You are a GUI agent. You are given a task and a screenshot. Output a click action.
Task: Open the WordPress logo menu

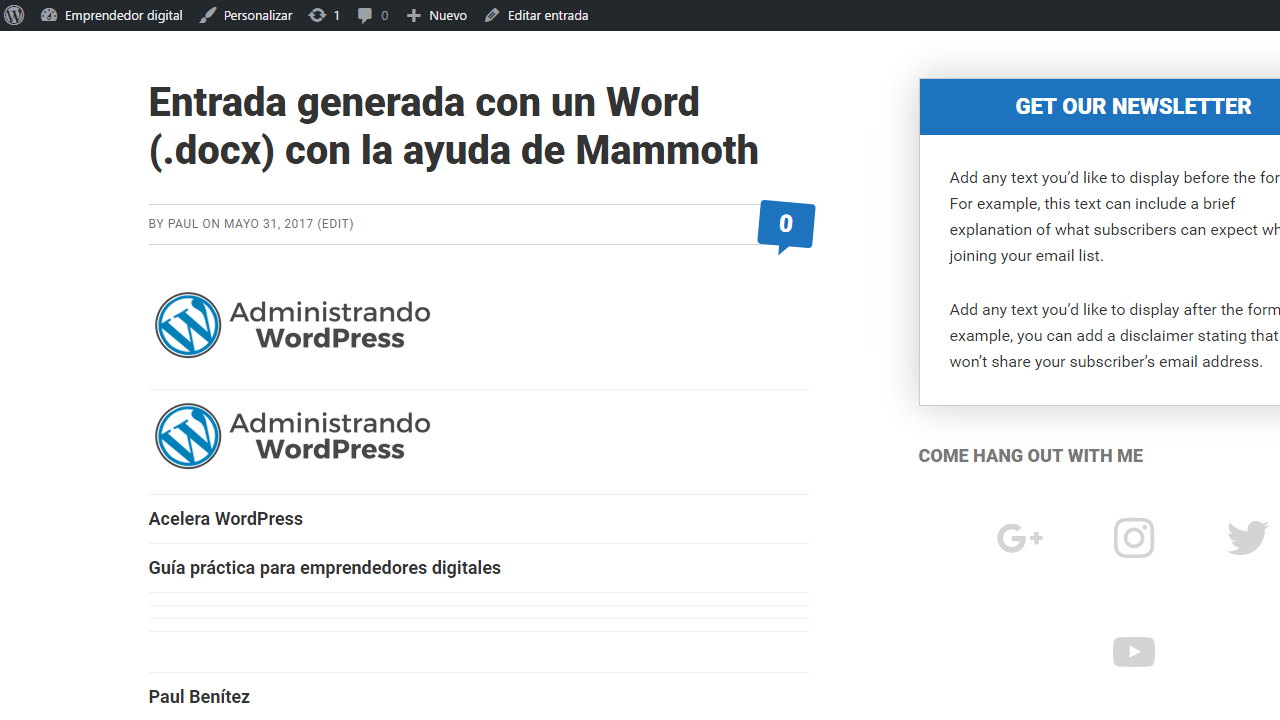point(14,15)
